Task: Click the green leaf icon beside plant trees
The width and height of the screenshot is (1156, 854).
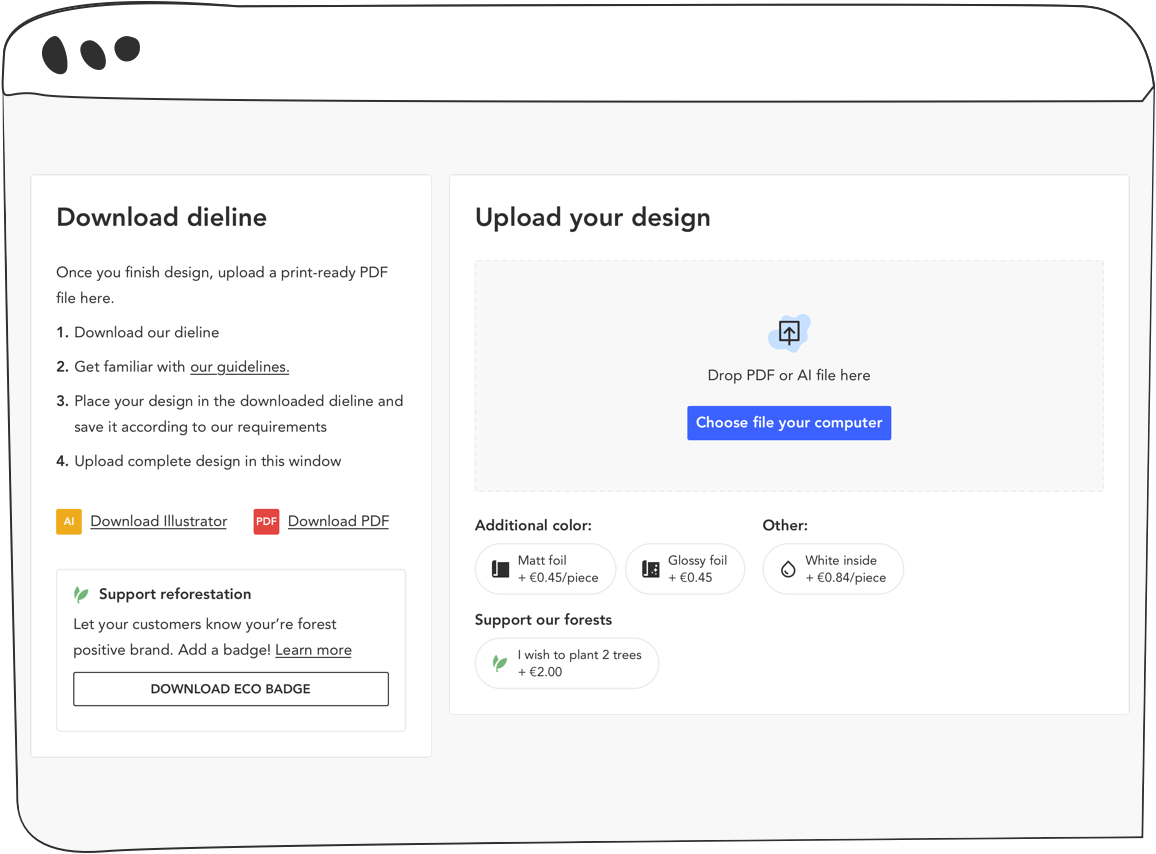Action: [x=500, y=663]
